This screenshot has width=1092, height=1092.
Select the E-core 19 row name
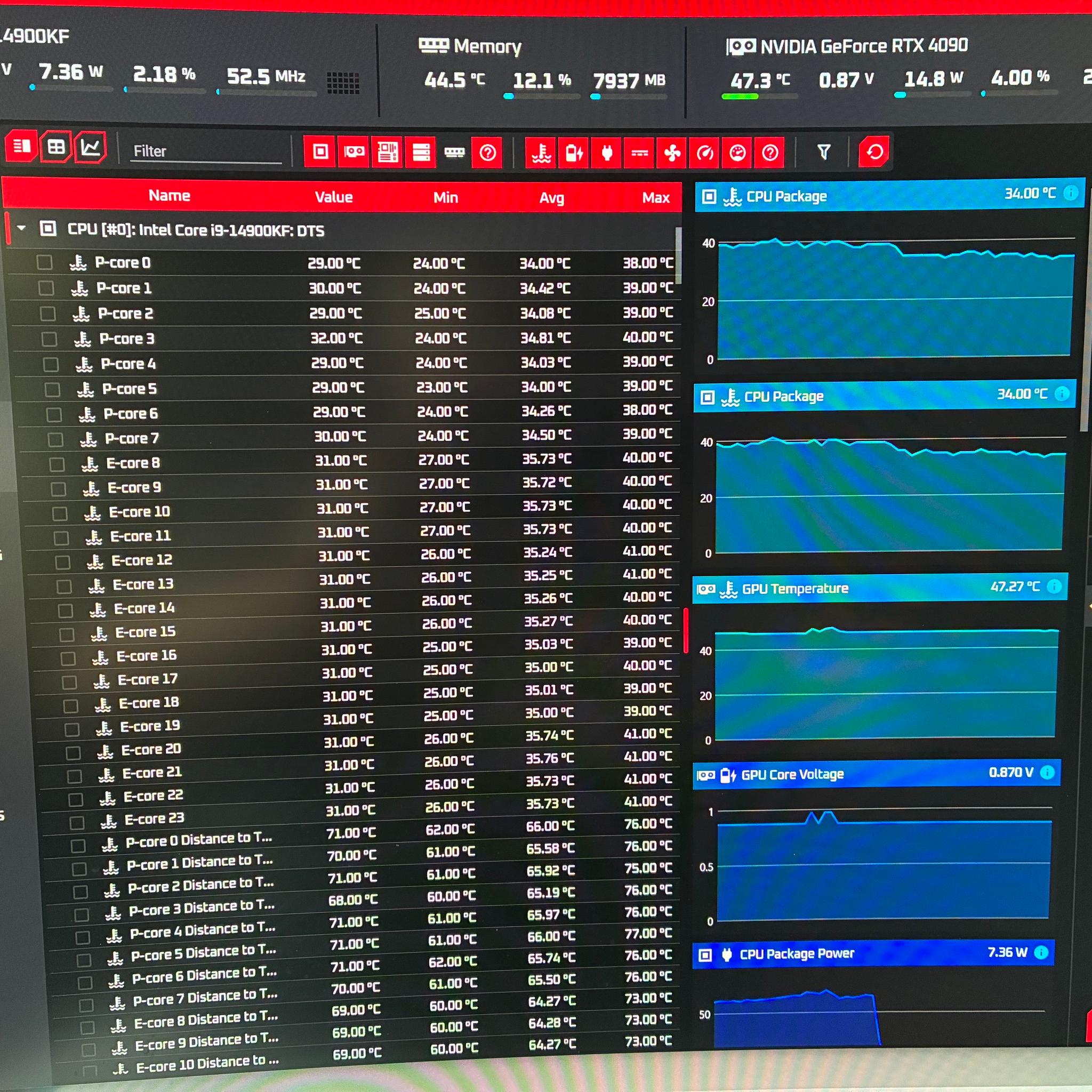click(150, 726)
